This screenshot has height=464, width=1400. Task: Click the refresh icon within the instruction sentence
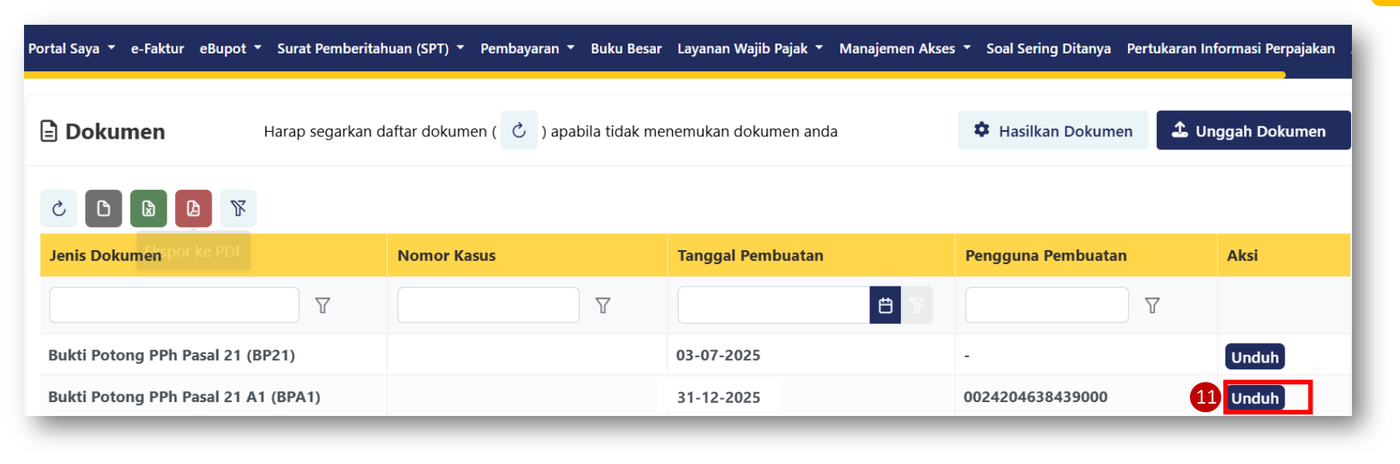click(x=519, y=131)
